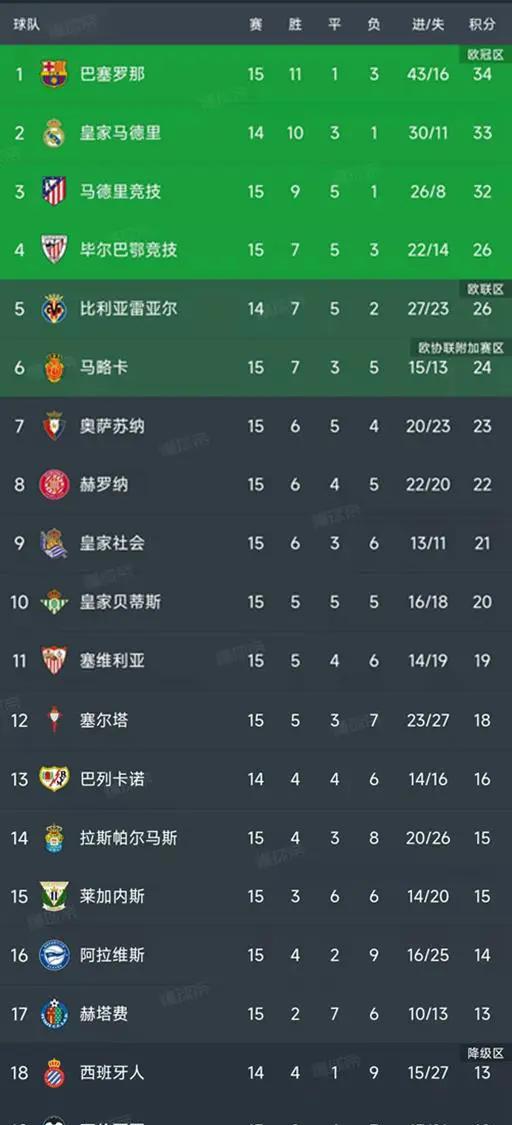The width and height of the screenshot is (512, 1125).
Task: Open the Real Betis green crest
Action: point(54,602)
